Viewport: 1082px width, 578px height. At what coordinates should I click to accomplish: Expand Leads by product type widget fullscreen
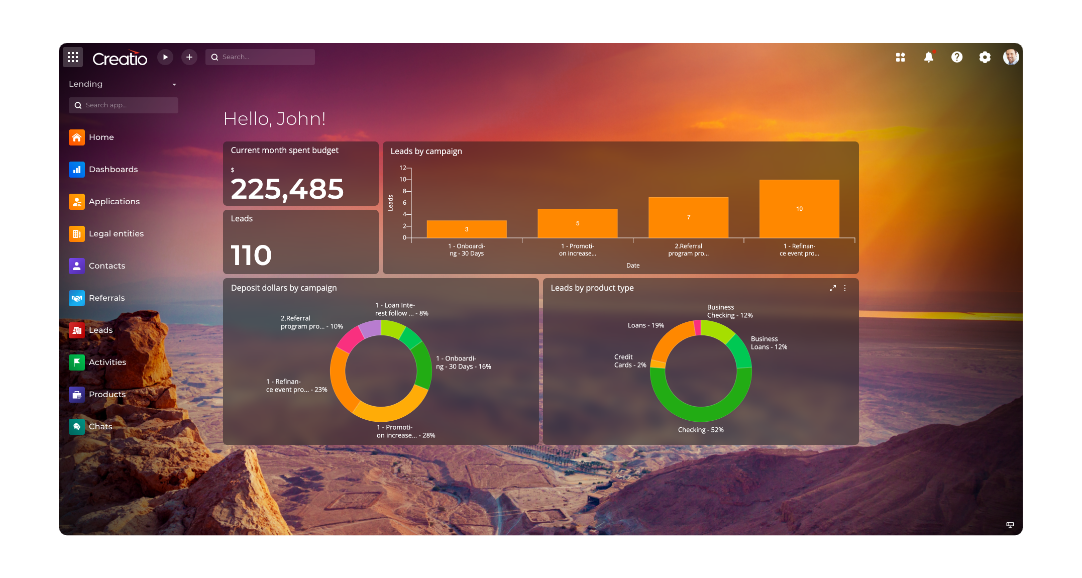click(x=833, y=288)
